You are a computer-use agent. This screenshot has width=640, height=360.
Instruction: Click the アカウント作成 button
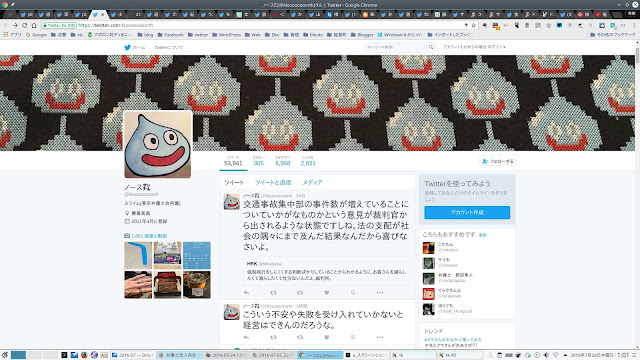pos(467,212)
